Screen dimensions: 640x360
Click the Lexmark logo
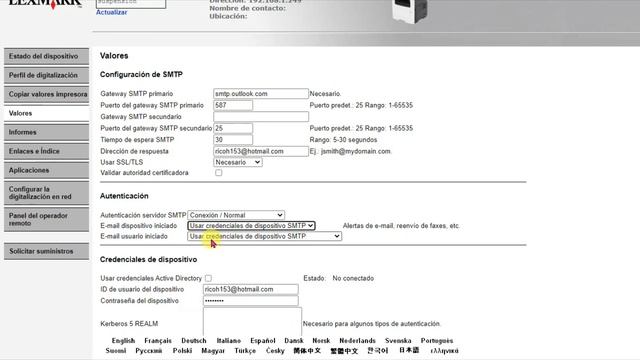point(45,4)
